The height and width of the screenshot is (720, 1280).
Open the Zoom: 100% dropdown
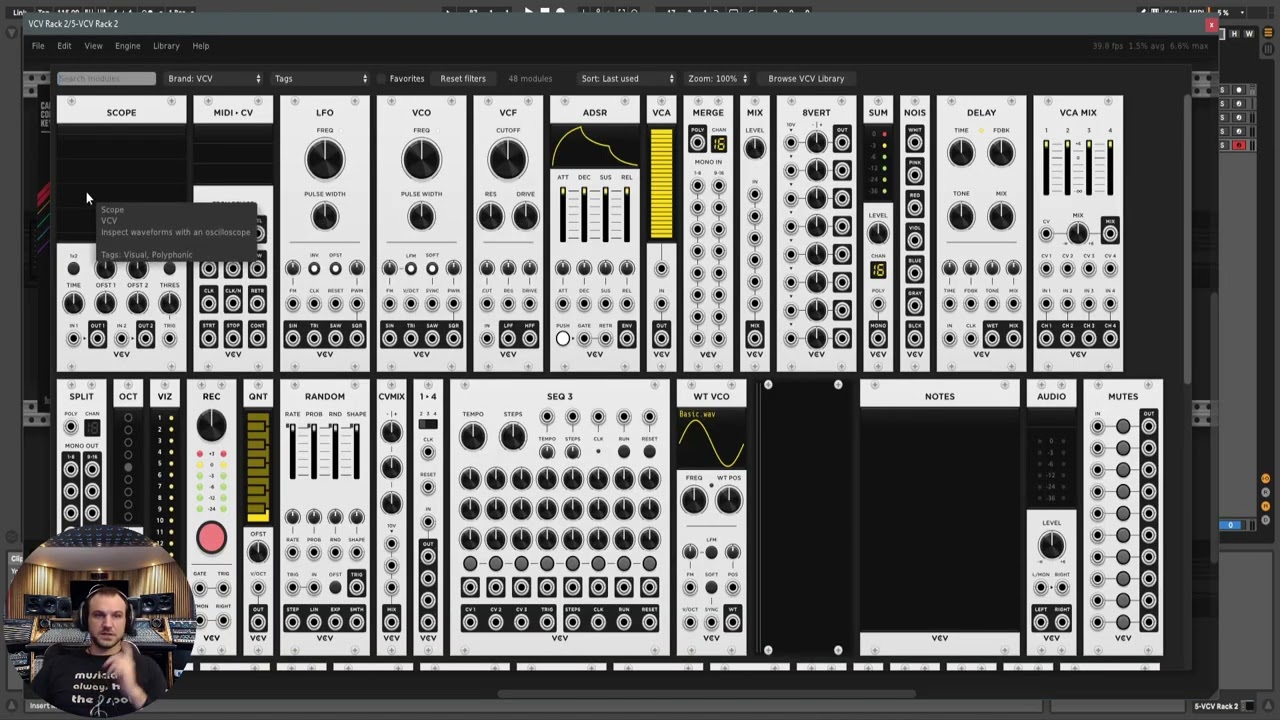(x=717, y=78)
